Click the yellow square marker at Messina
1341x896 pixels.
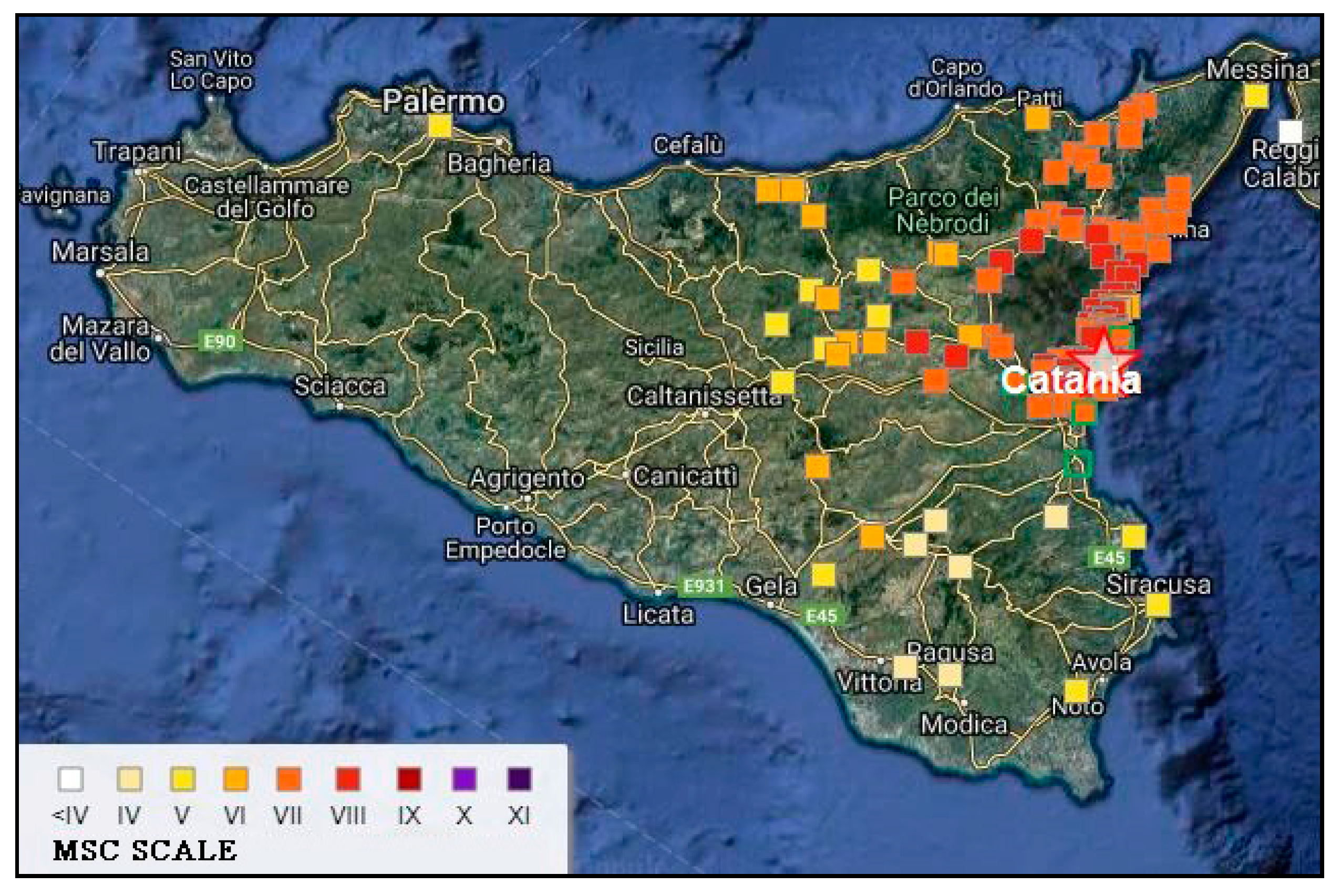1256,96
